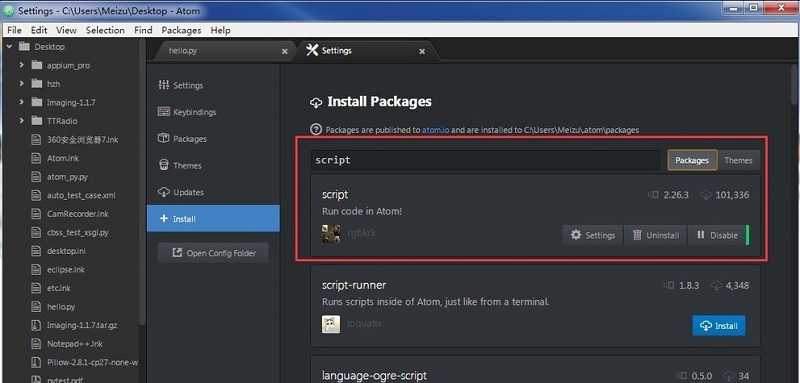Click the Settings sliders icon in sidebar

164,85
